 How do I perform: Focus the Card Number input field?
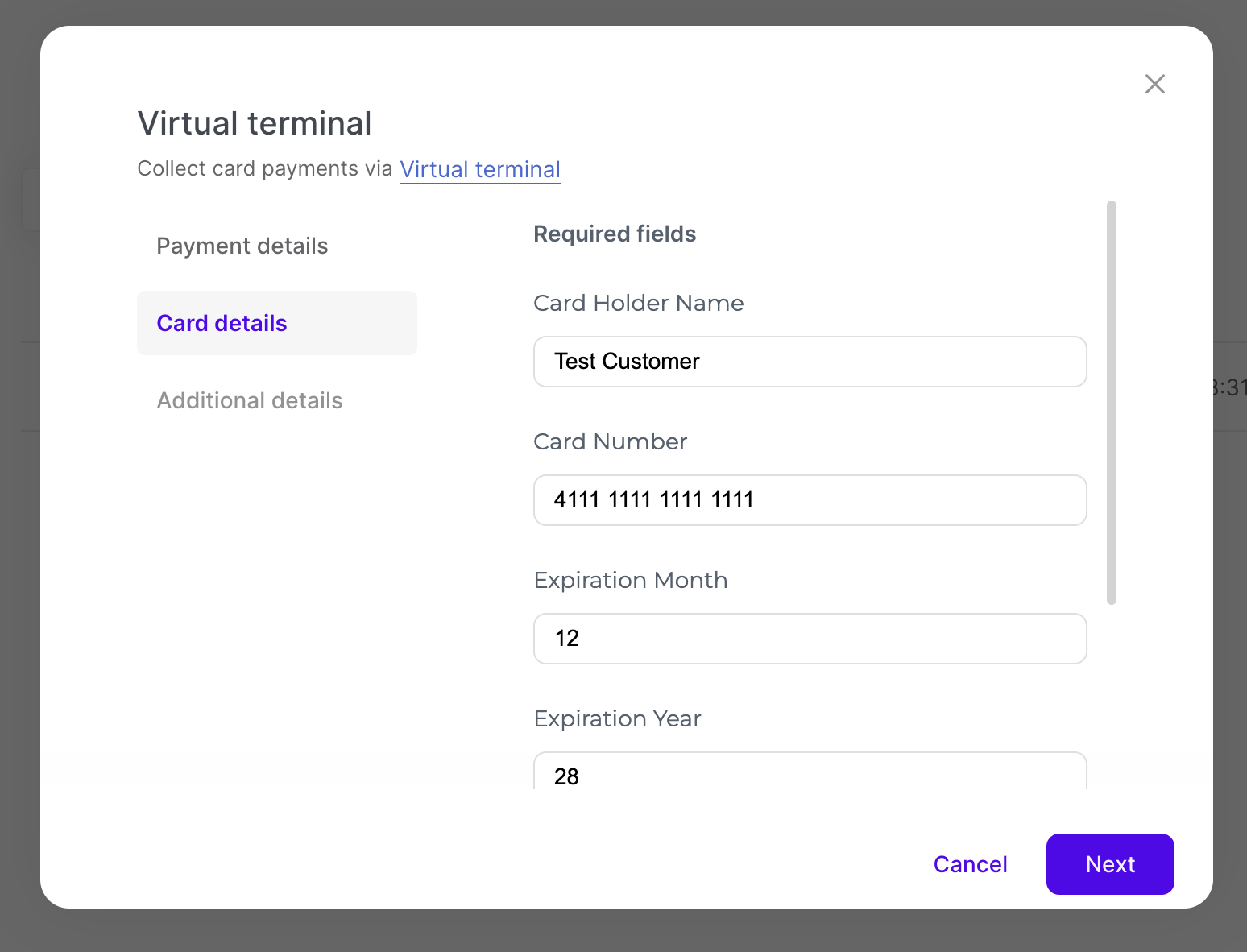click(810, 500)
